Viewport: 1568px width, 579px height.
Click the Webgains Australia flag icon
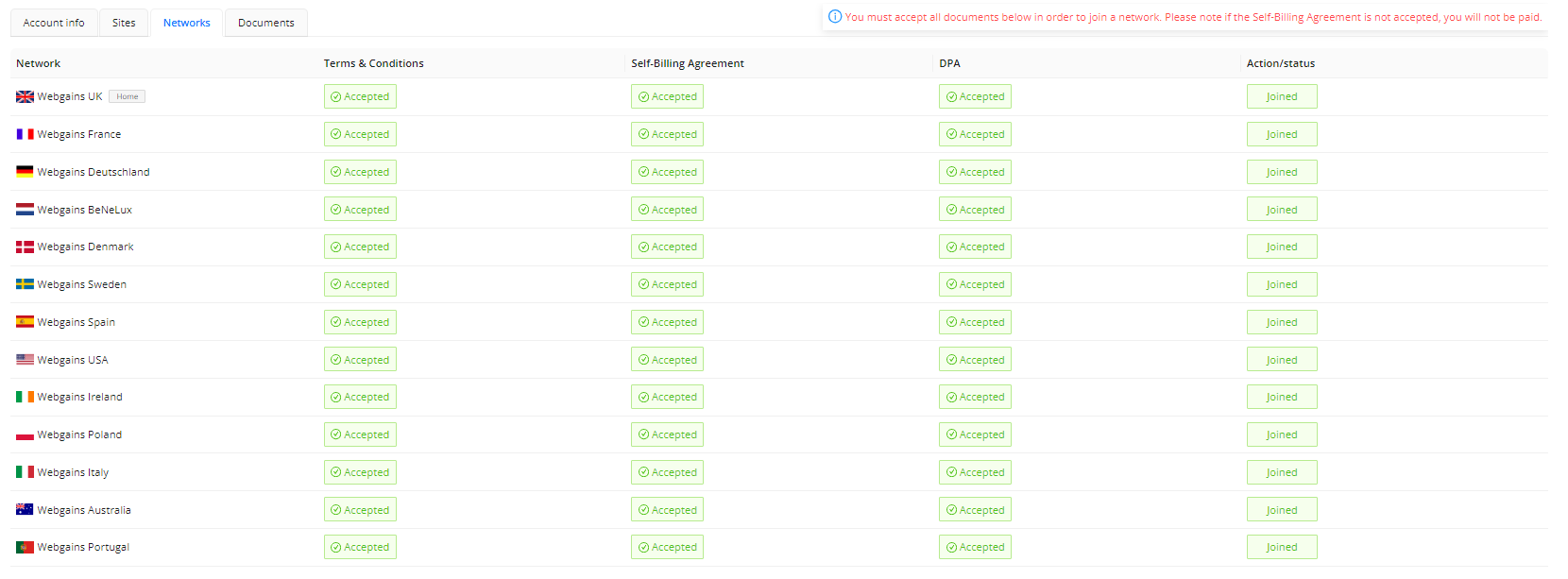pyautogui.click(x=25, y=510)
